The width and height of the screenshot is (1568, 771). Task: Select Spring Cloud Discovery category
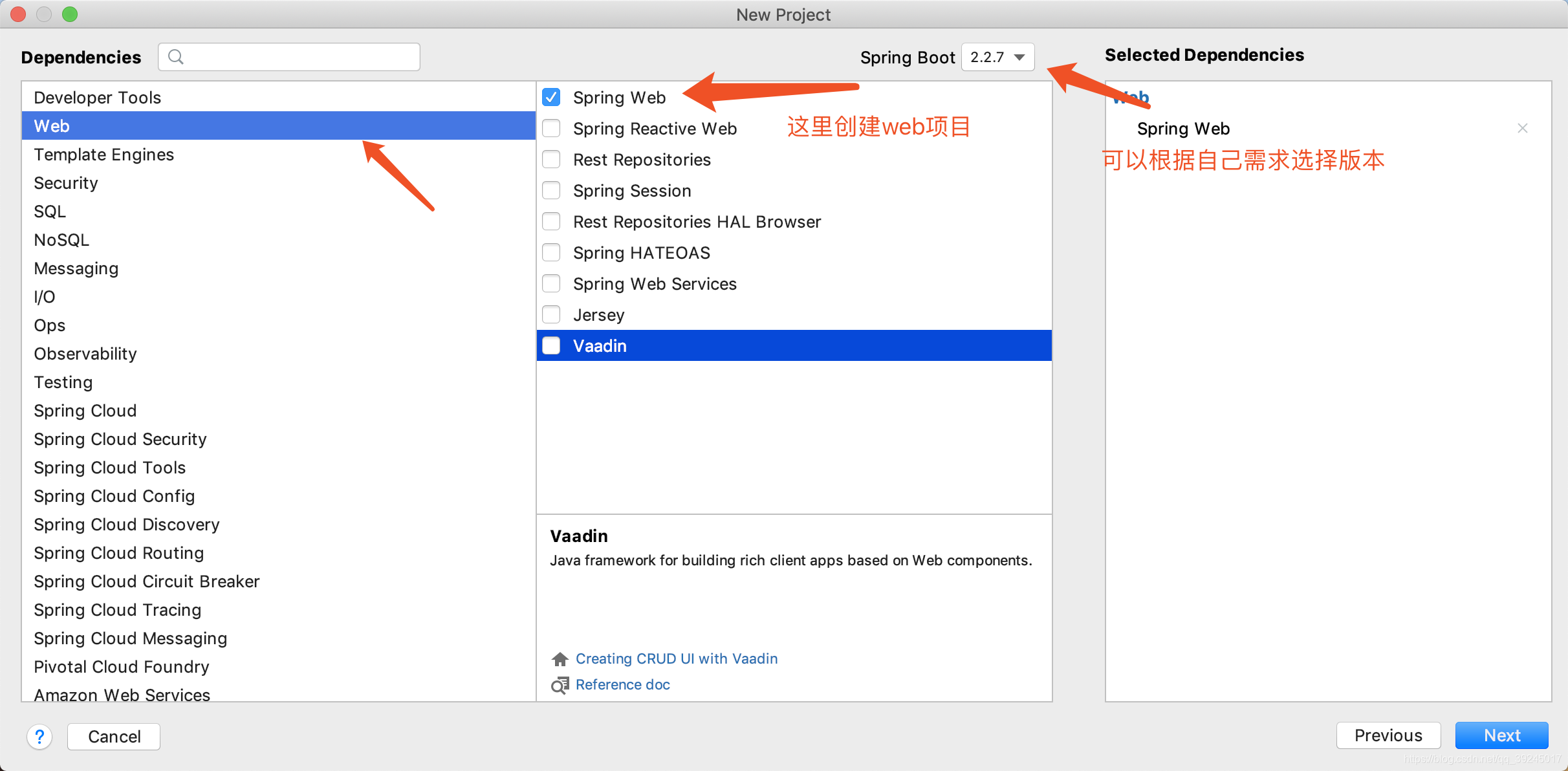(279, 524)
